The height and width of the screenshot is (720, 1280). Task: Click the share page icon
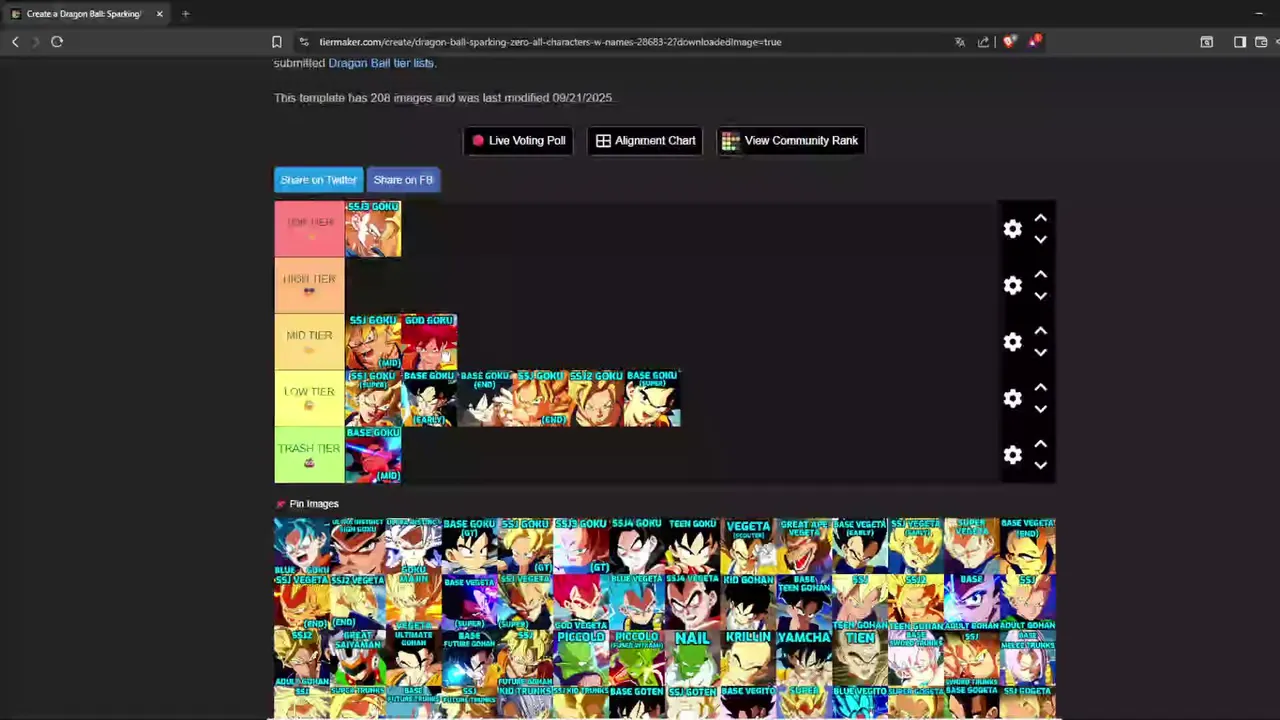pos(983,42)
